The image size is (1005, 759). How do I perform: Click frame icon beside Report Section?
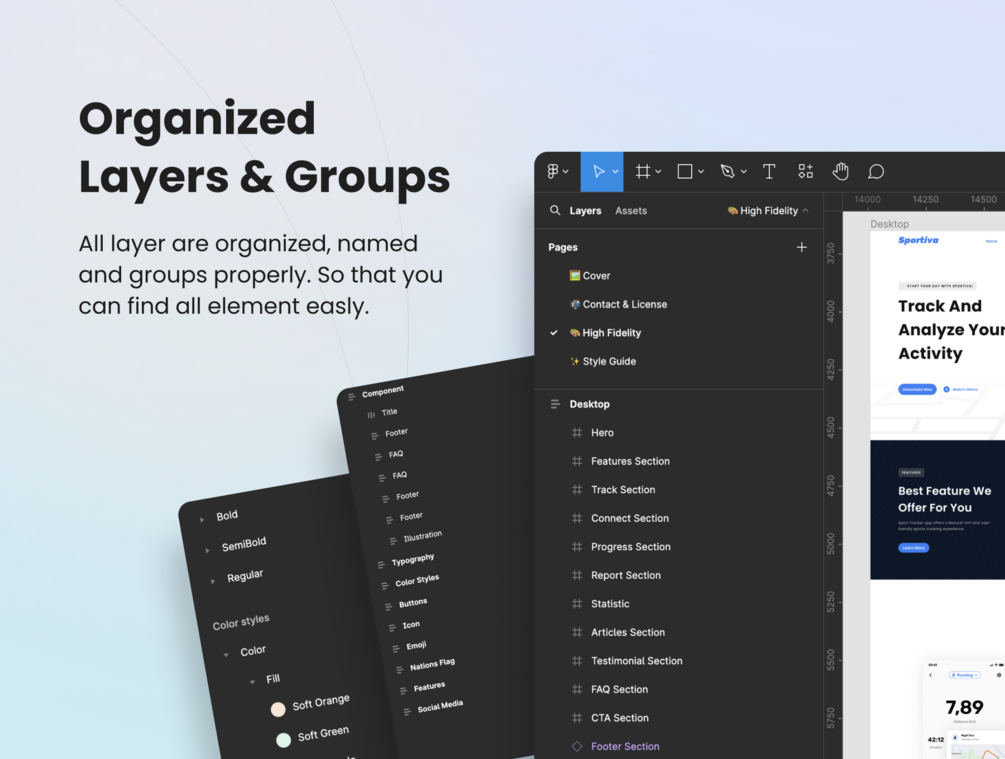[x=577, y=575]
